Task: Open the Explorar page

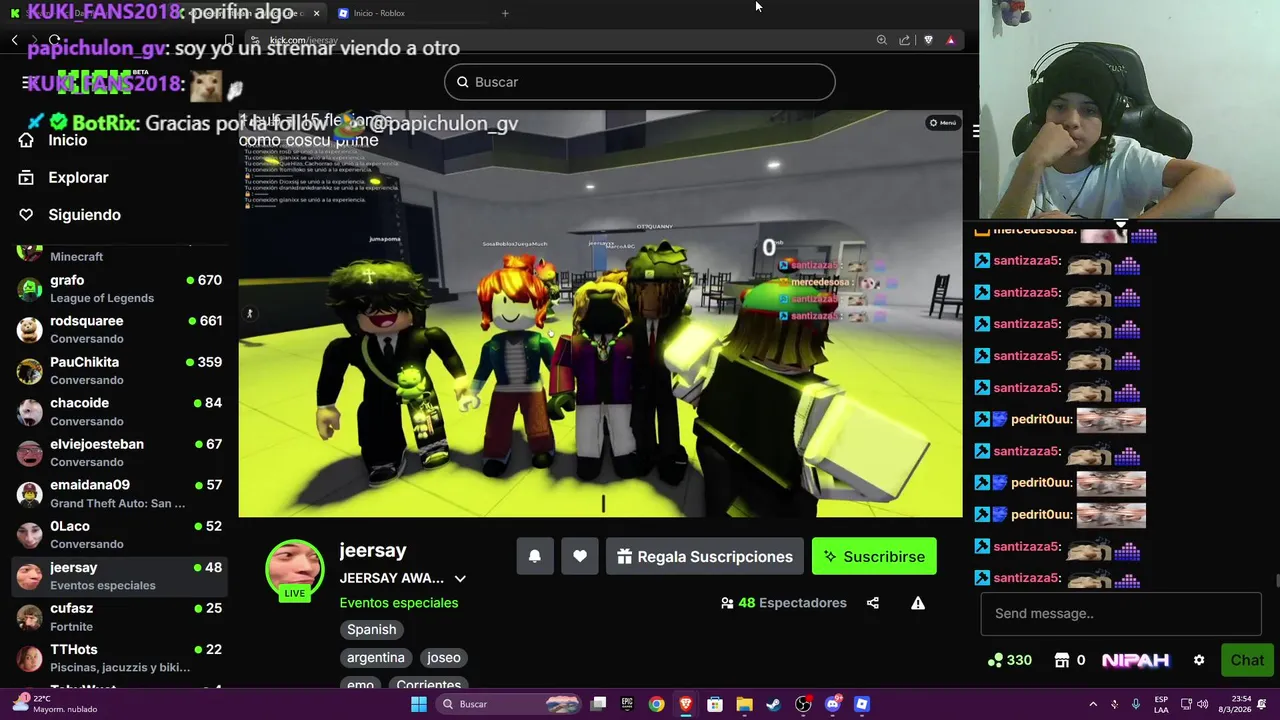Action: click(64, 177)
